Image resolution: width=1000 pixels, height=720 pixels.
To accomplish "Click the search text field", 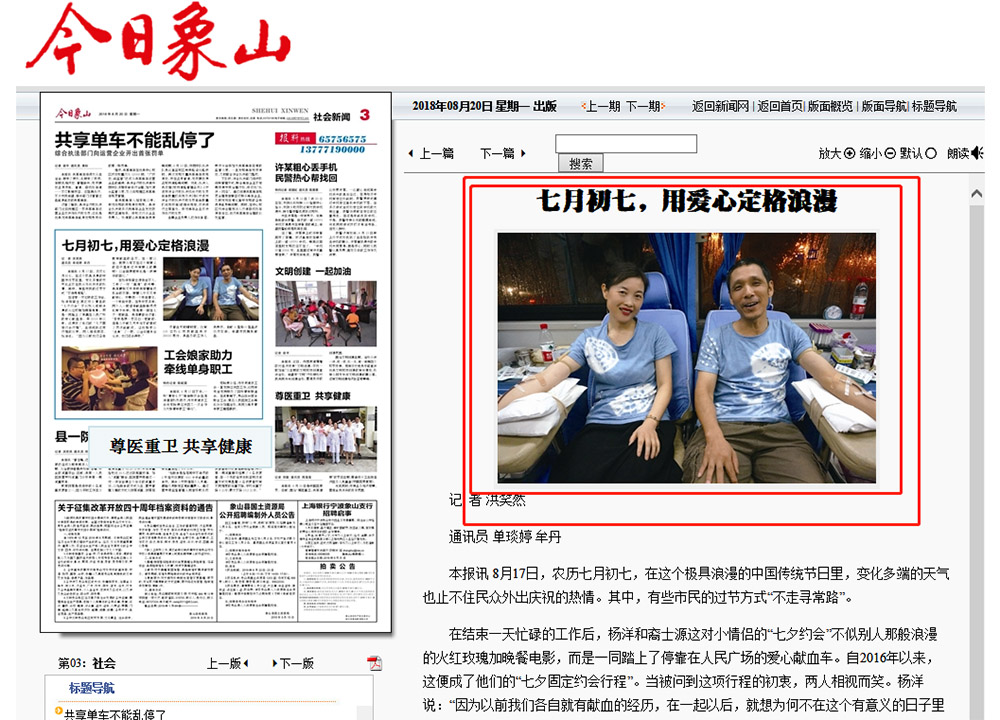I will [x=626, y=143].
